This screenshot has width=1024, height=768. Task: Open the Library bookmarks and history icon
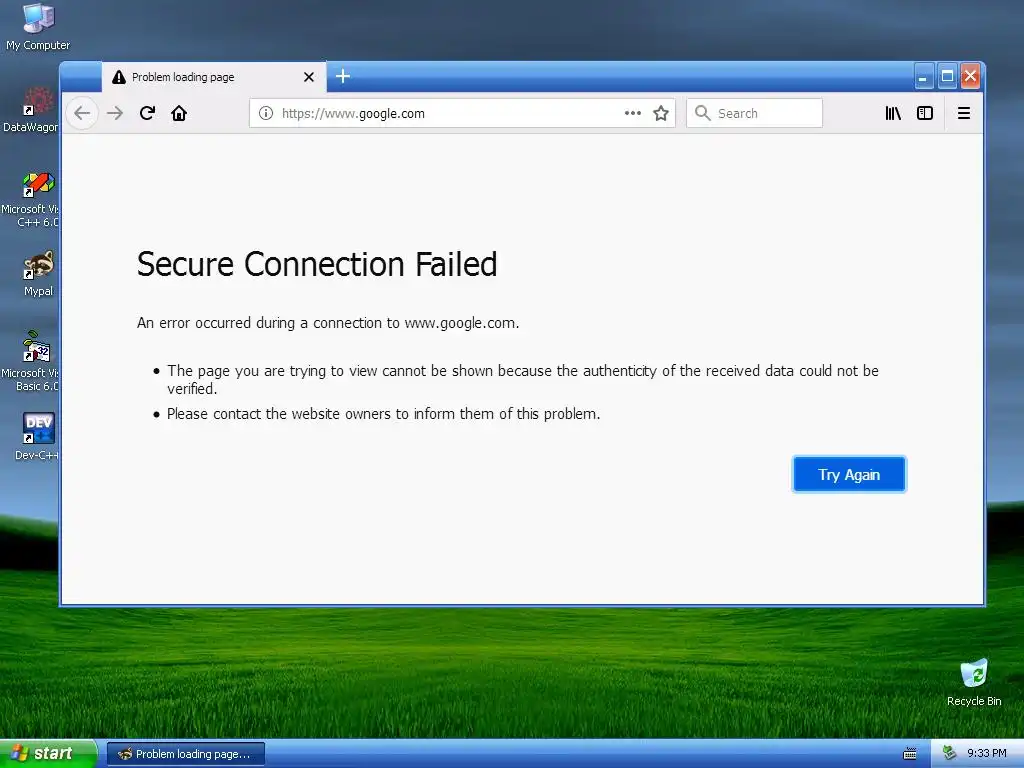click(x=893, y=113)
